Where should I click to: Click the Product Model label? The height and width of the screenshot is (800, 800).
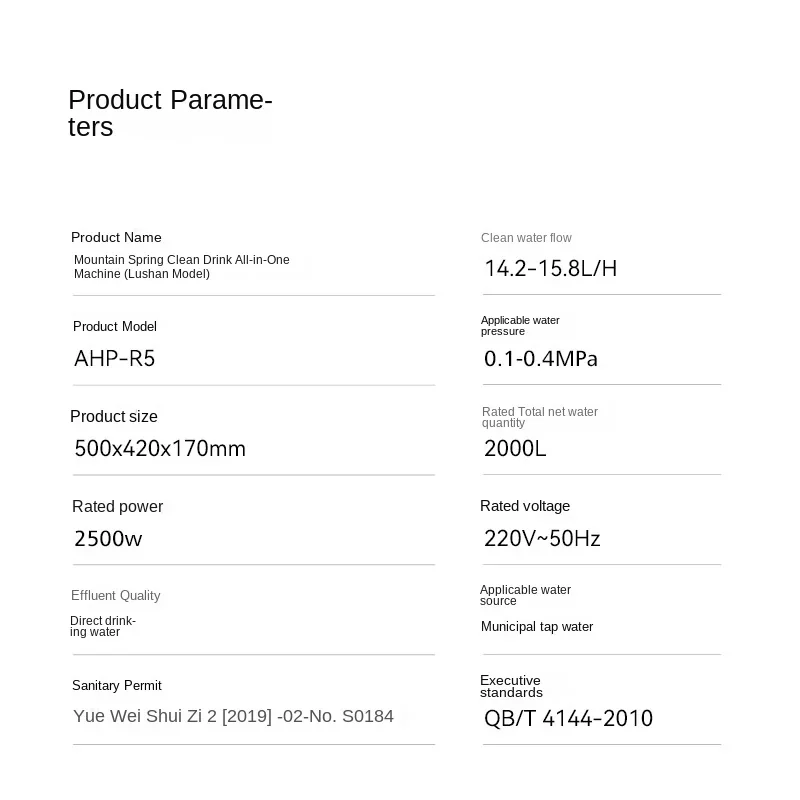(x=115, y=327)
